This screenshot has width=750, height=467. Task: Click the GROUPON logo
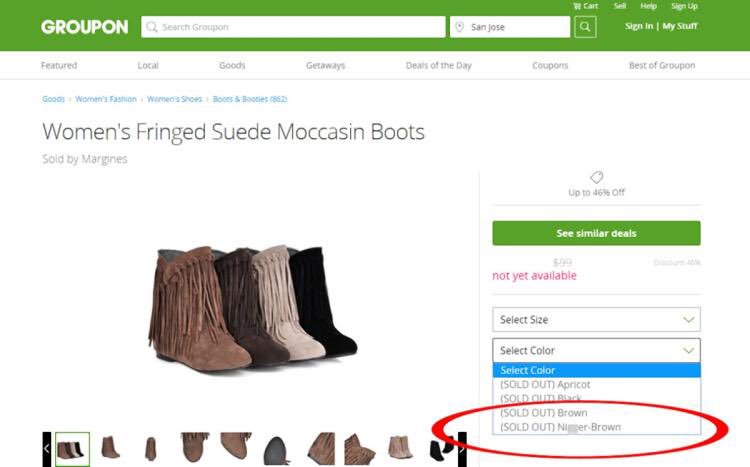84,27
